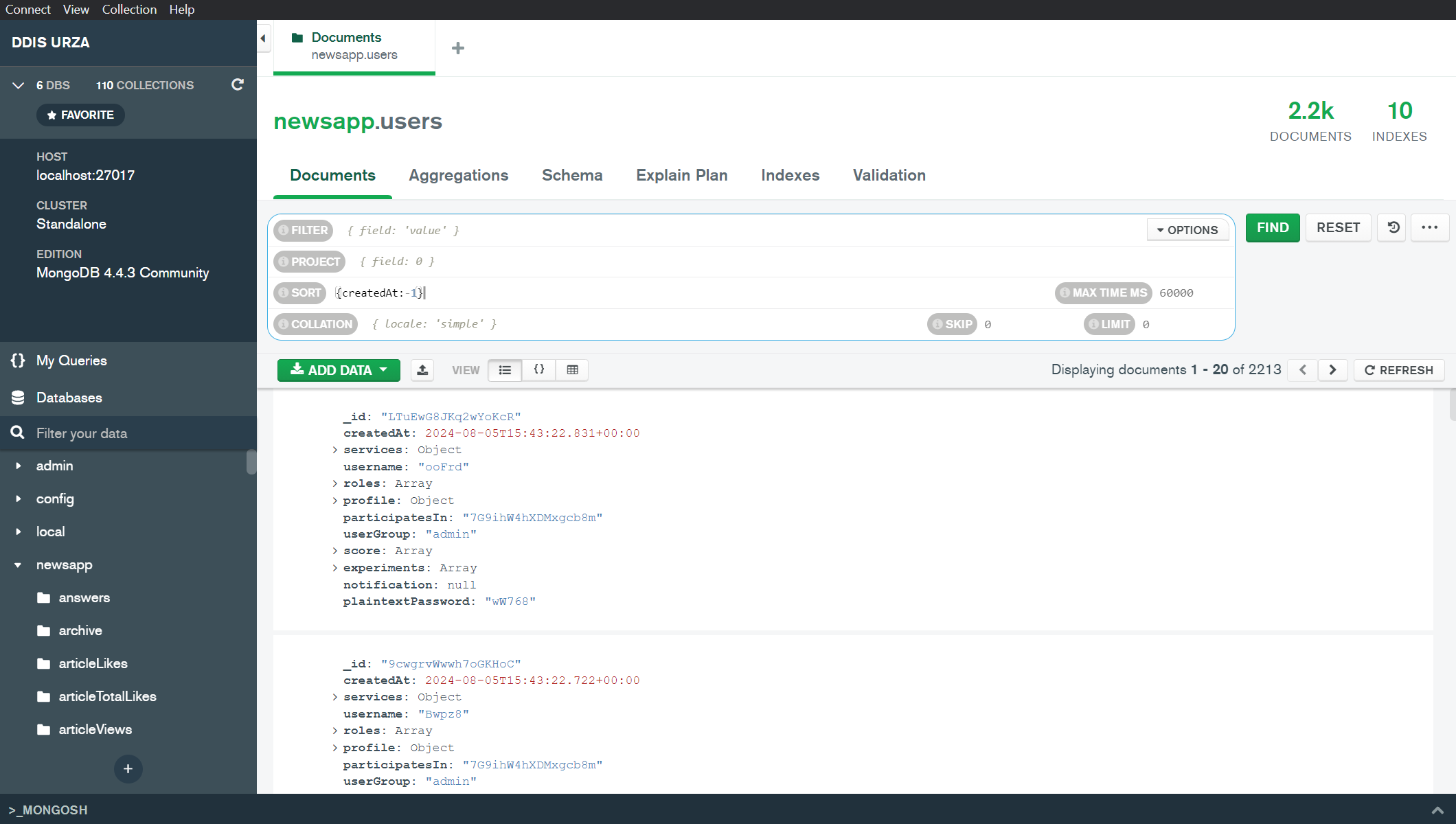The width and height of the screenshot is (1456, 824).
Task: Go to previous page of documents
Action: 1303,370
